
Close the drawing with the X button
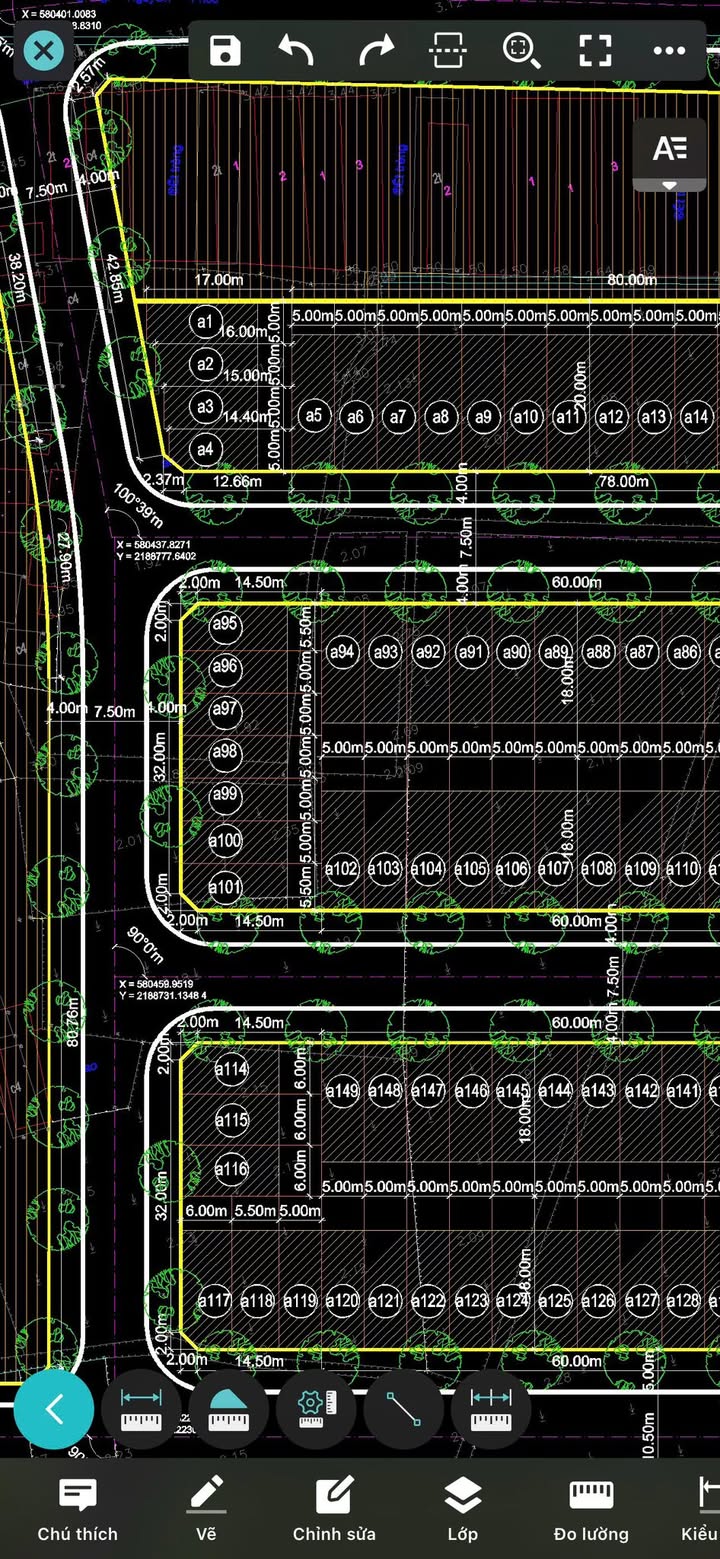(x=43, y=50)
